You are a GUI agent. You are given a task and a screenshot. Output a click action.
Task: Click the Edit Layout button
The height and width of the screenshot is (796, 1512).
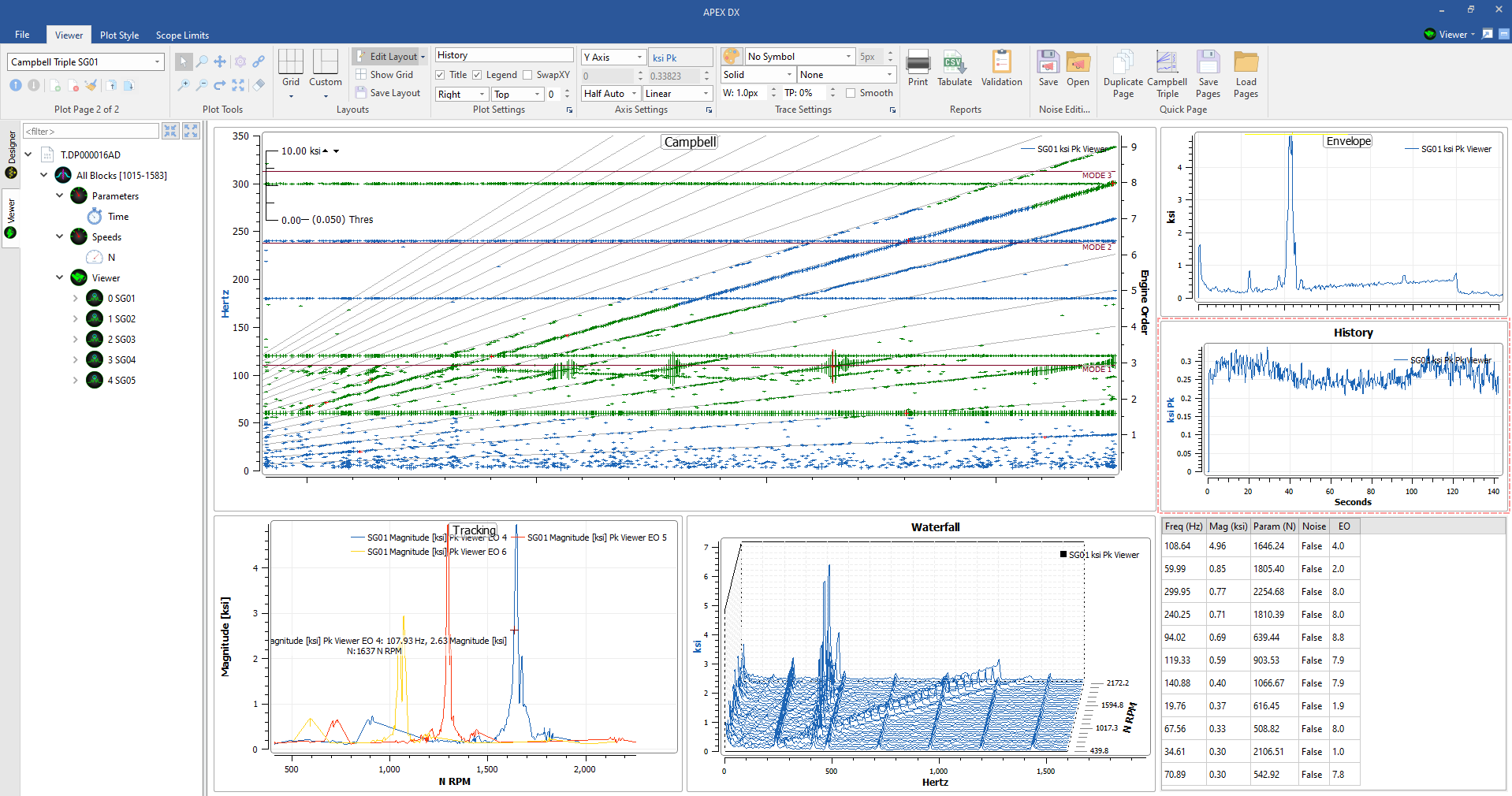coord(386,57)
